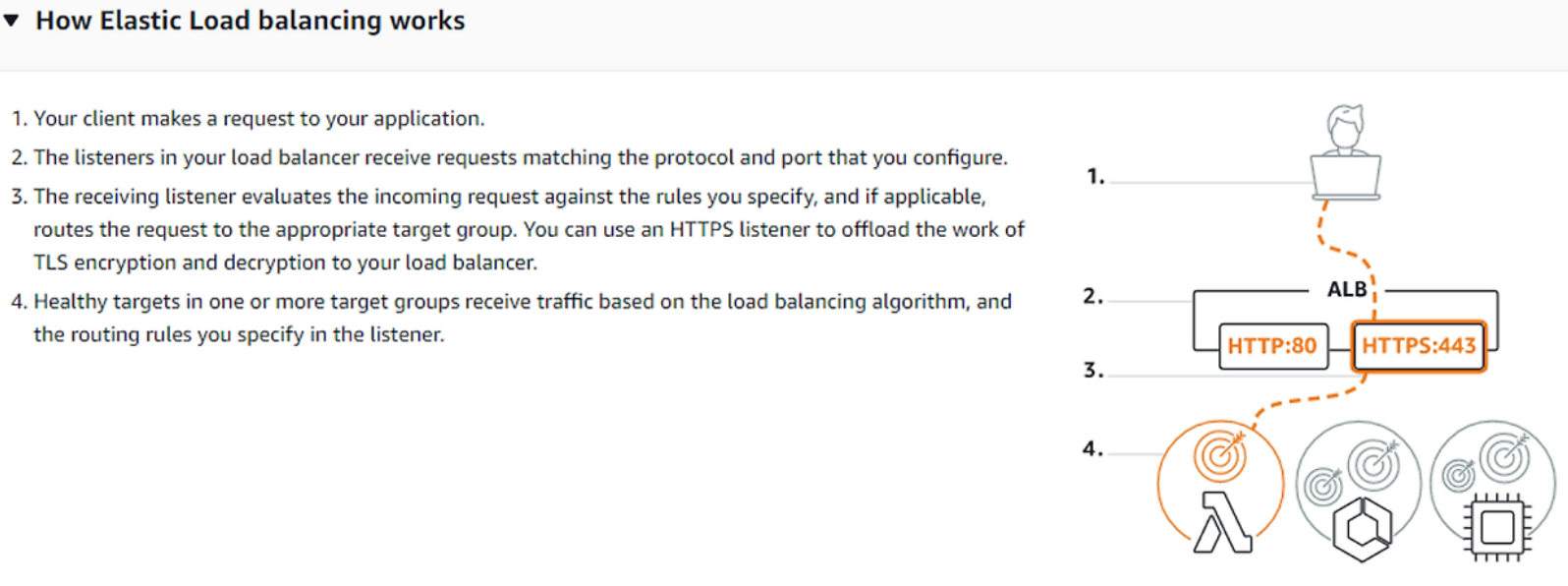This screenshot has width=1568, height=586.
Task: Click step number 1 in the diagram
Action: tap(1095, 177)
